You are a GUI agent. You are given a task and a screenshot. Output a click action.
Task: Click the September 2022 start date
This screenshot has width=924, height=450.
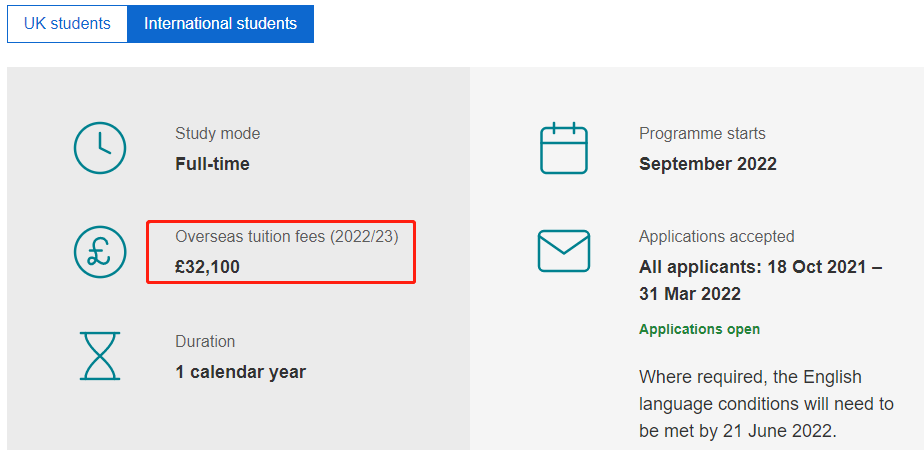708,164
